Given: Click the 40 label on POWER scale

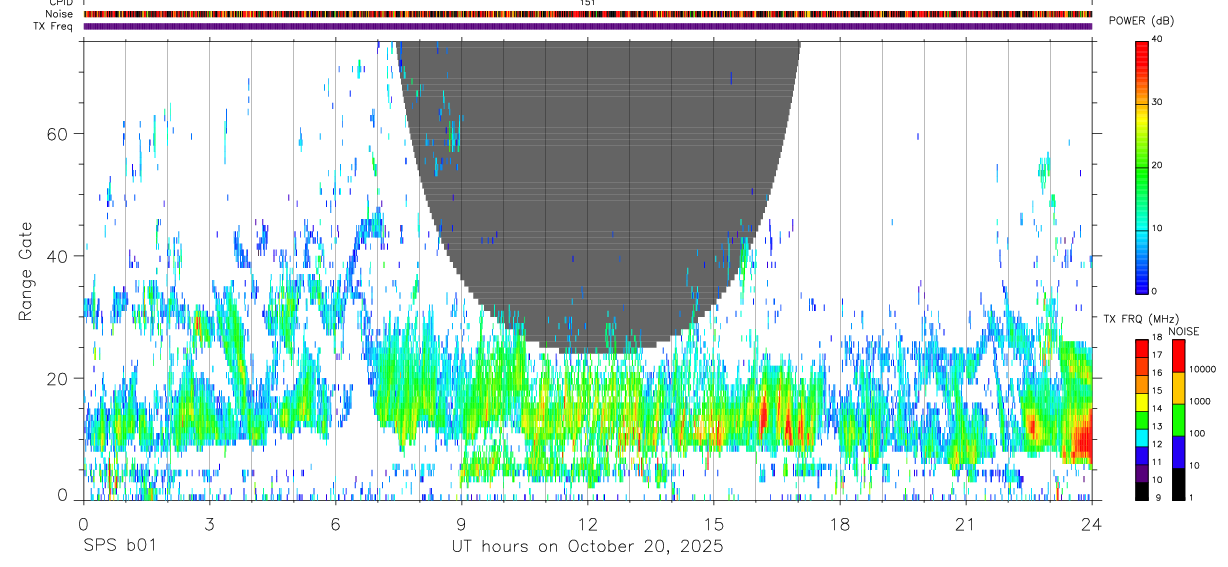Looking at the screenshot, I should click(x=1157, y=40).
